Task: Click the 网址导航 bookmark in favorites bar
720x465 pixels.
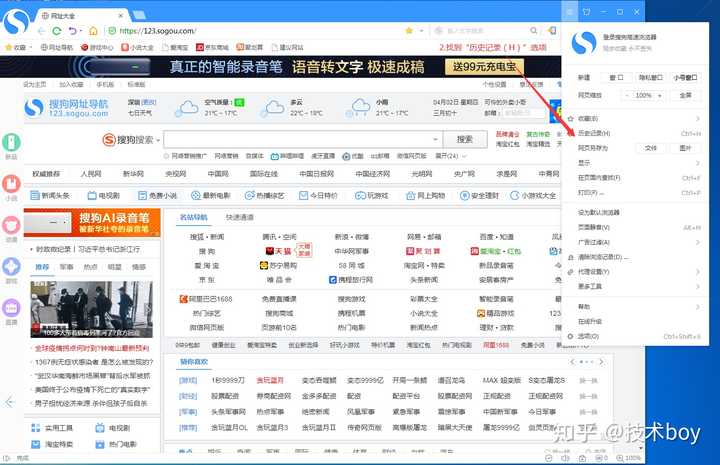Action: [x=57, y=47]
